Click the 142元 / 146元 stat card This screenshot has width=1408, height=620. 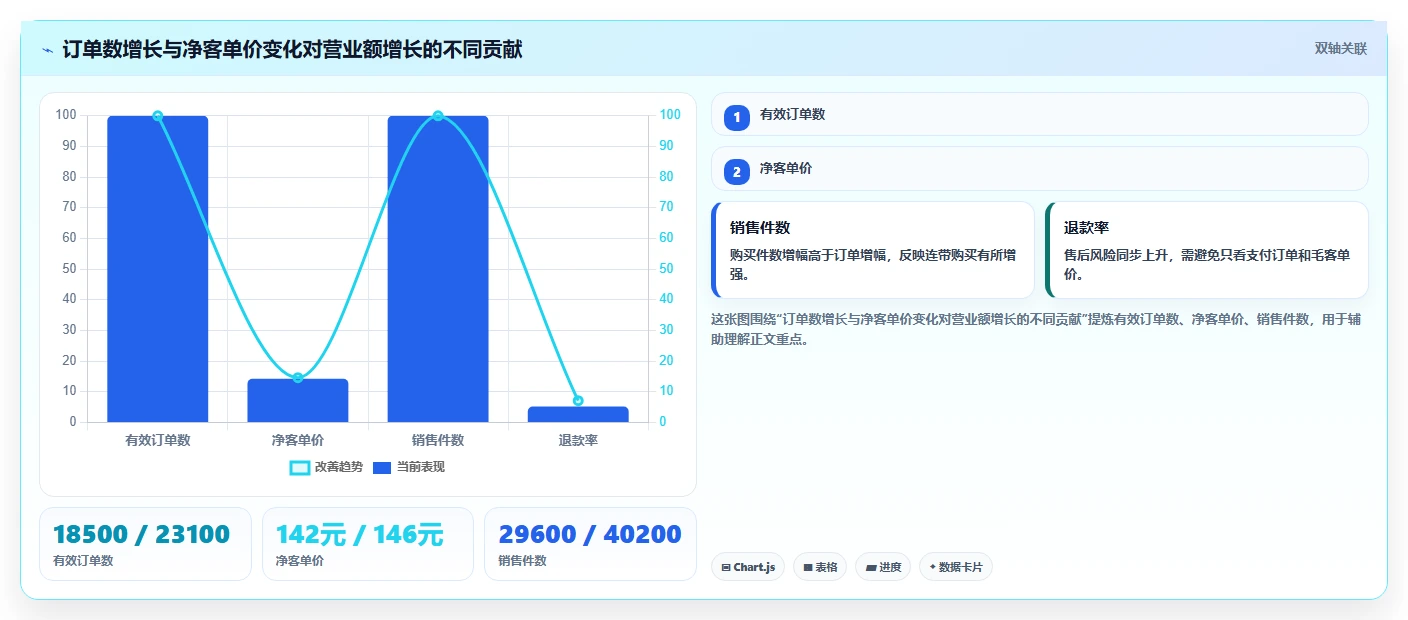coord(368,544)
